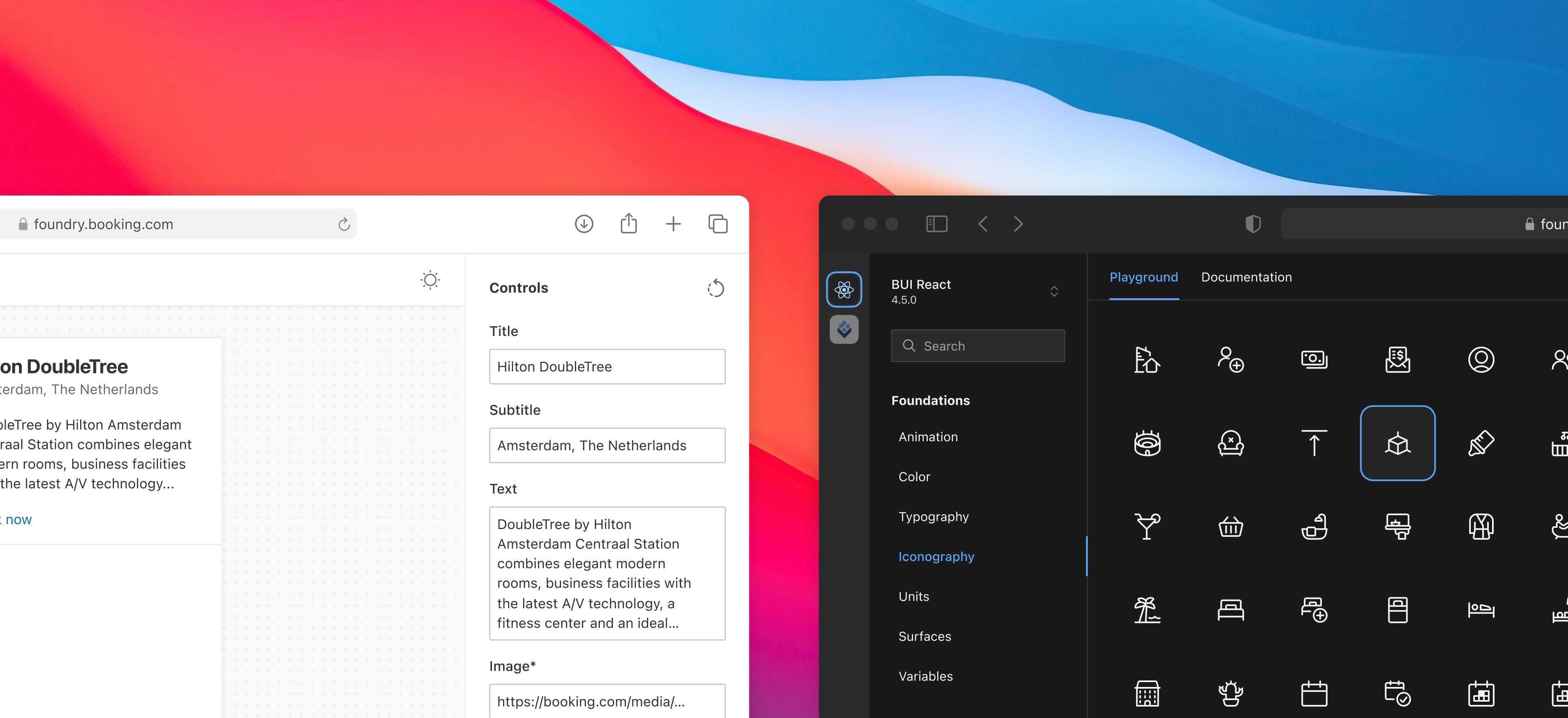Viewport: 1568px width, 718px height.
Task: Select the calendar with checkmark icon
Action: tap(1398, 693)
